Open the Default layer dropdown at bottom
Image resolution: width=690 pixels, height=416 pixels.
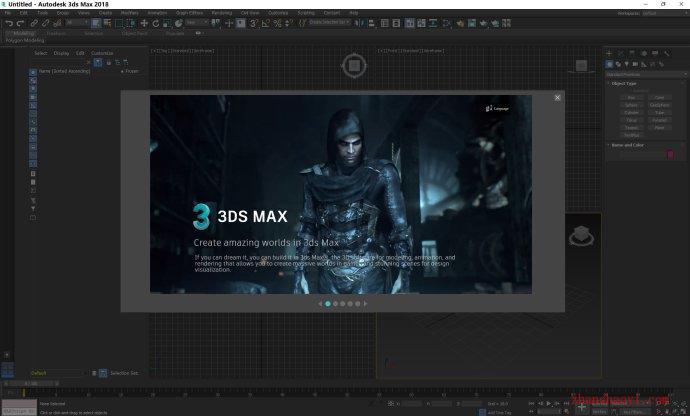pyautogui.click(x=59, y=373)
